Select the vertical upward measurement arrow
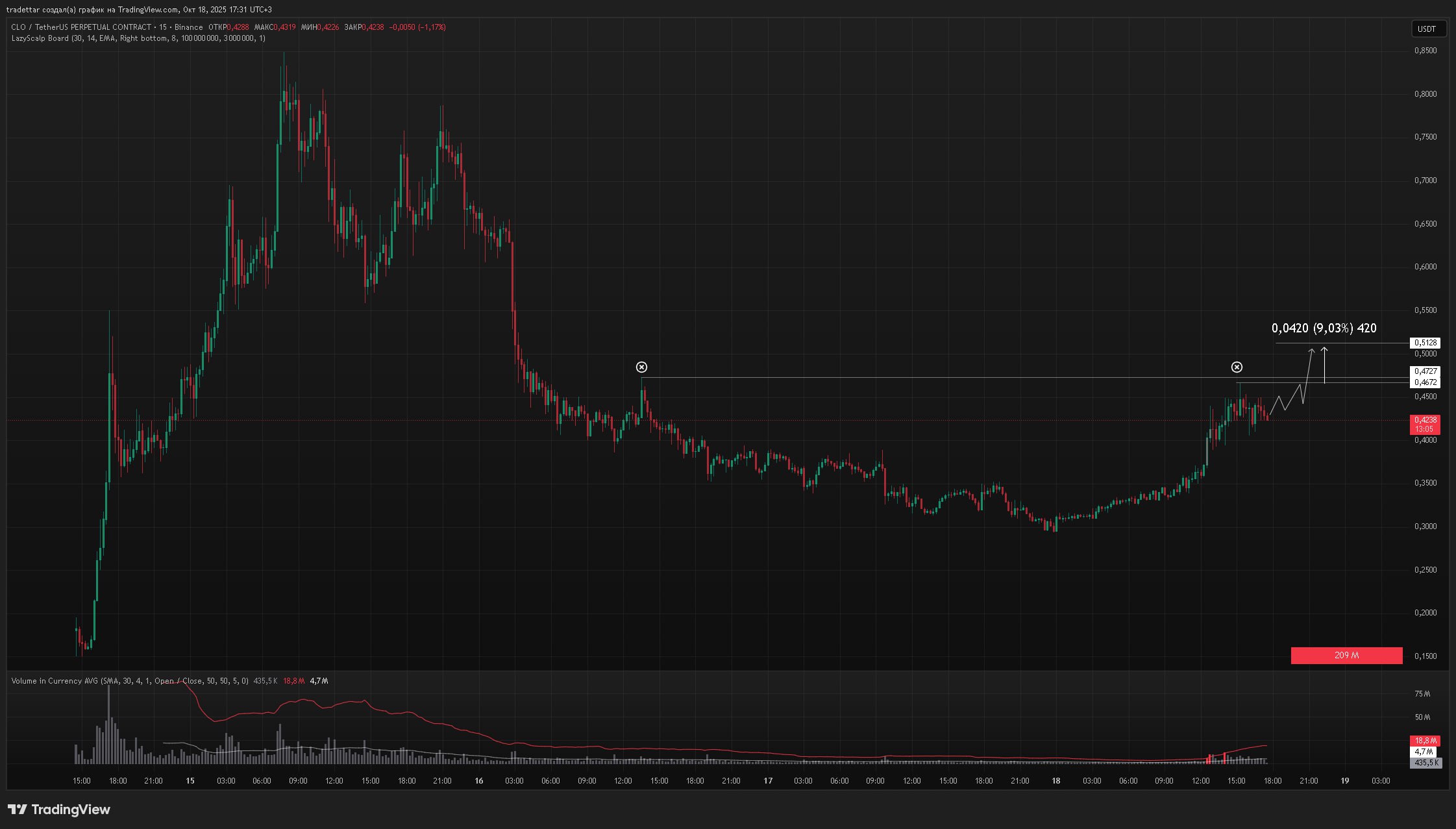1456x829 pixels. (x=1324, y=365)
